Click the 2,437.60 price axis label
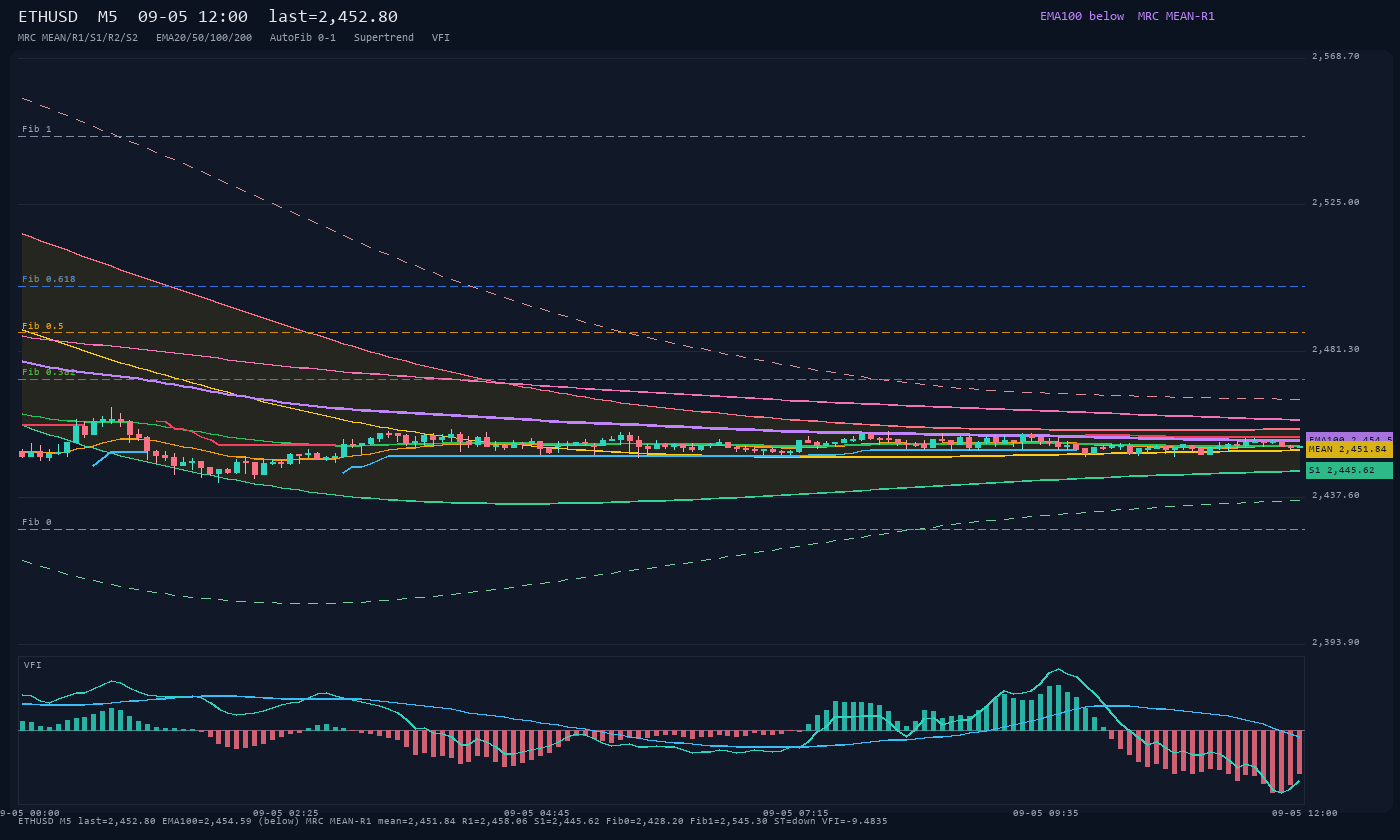The image size is (1400, 840). pyautogui.click(x=1336, y=495)
